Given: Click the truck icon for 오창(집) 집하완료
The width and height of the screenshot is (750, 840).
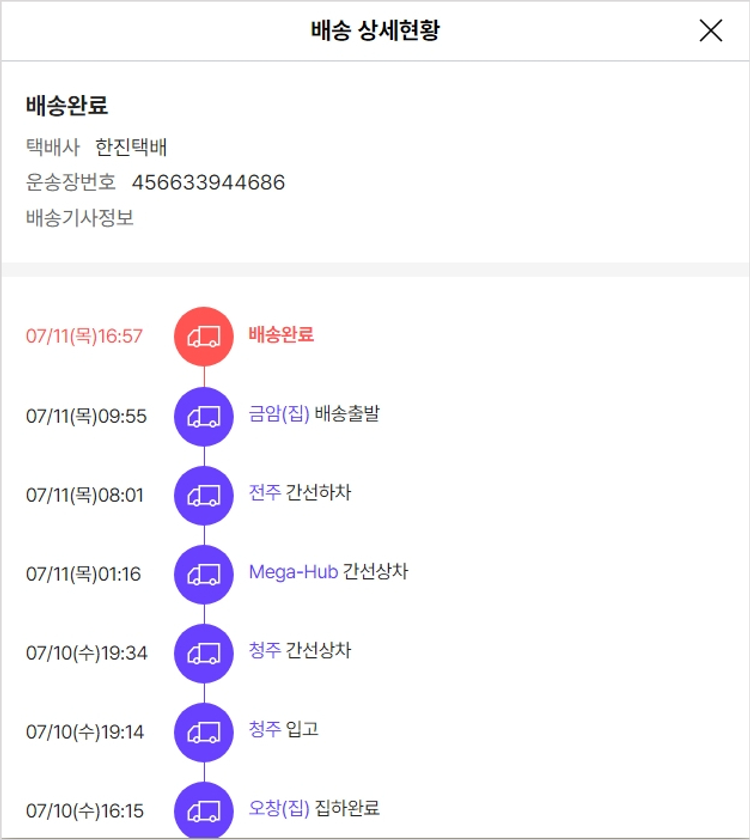Looking at the screenshot, I should pyautogui.click(x=204, y=810).
